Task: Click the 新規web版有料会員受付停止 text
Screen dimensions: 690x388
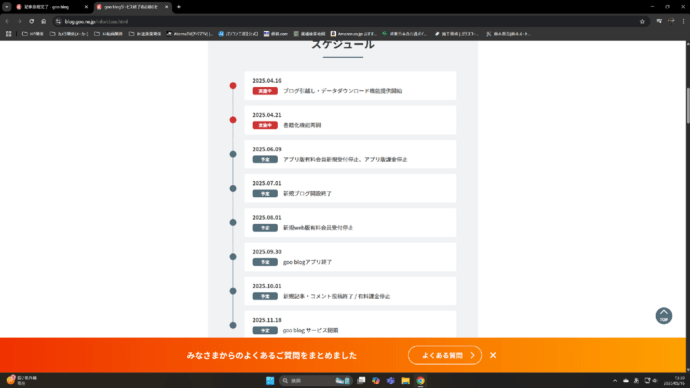Action: pos(318,228)
